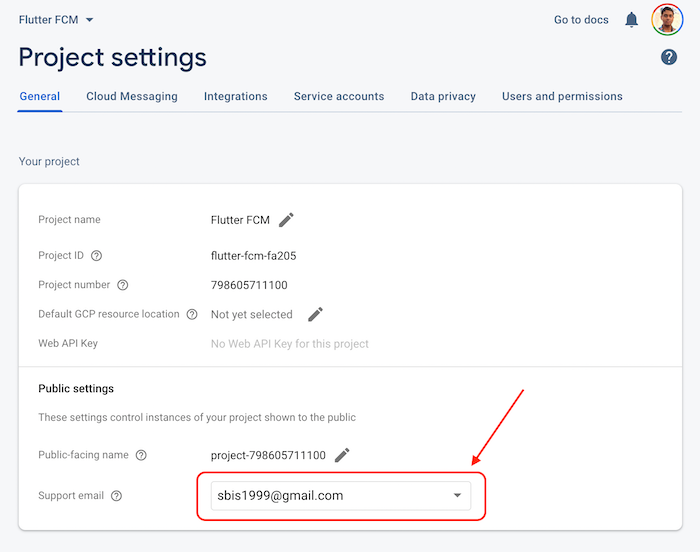Click Support email help icon
The image size is (700, 552).
117,496
